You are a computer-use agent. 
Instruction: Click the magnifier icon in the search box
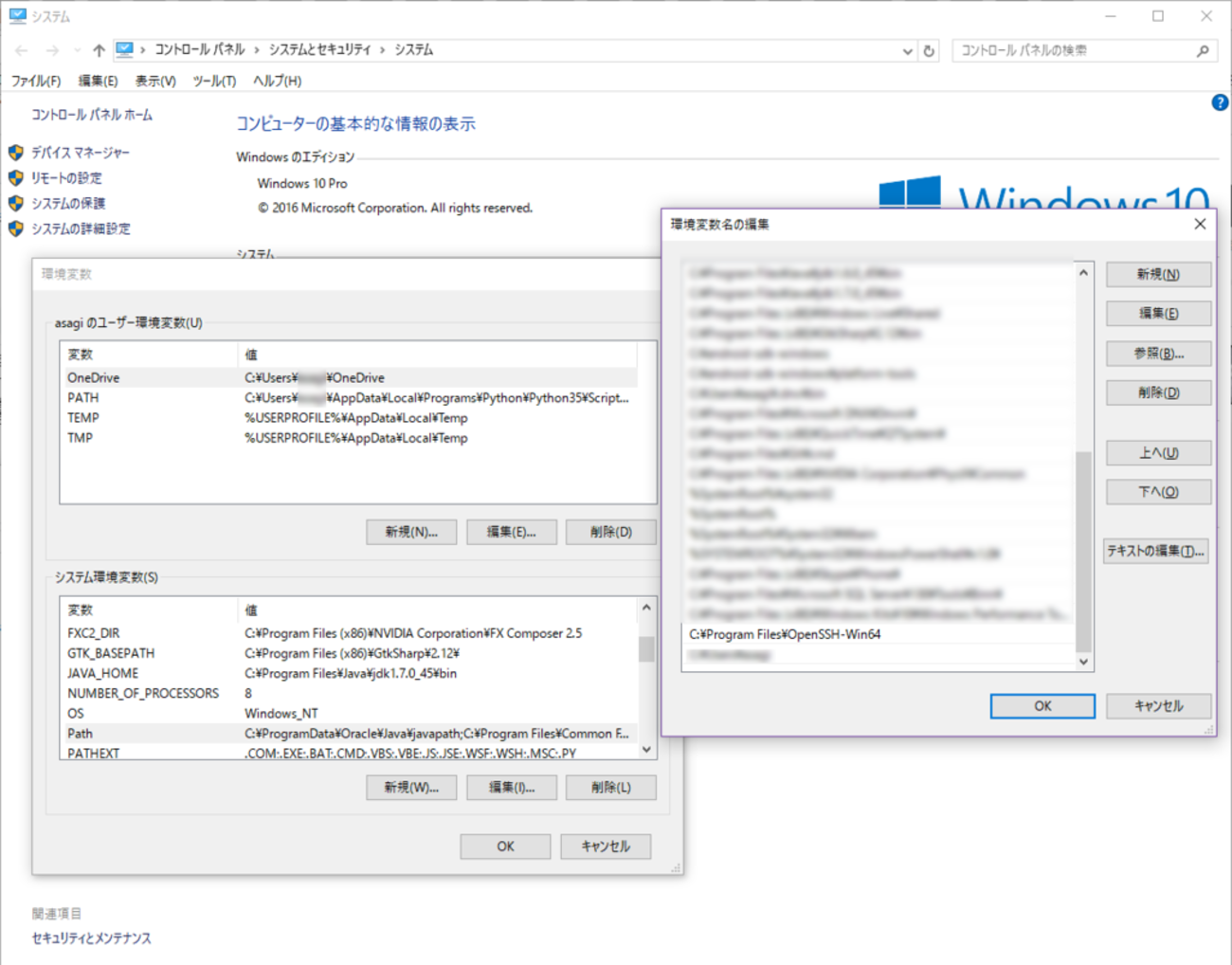click(1203, 51)
